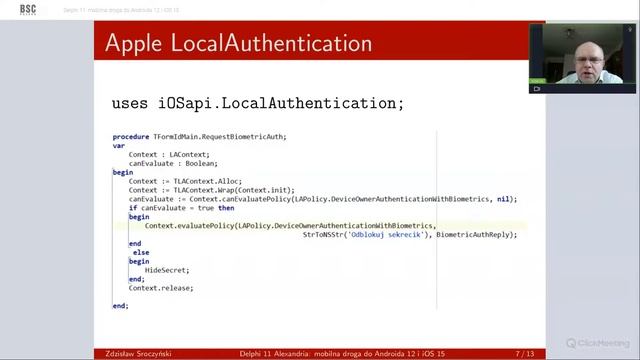Click the BSC logo in the header
Image resolution: width=640 pixels, height=360 pixels.
point(28,10)
